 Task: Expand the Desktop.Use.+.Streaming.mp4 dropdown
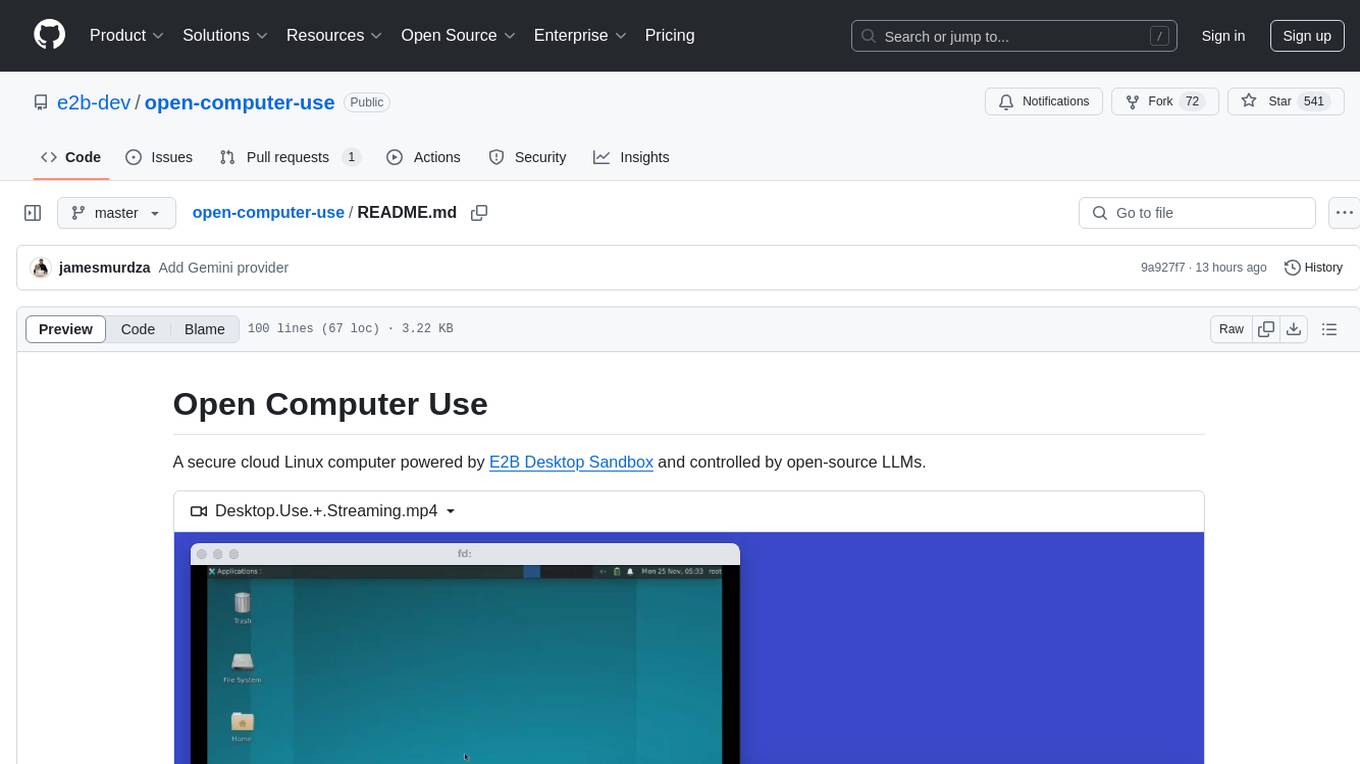coord(323,511)
